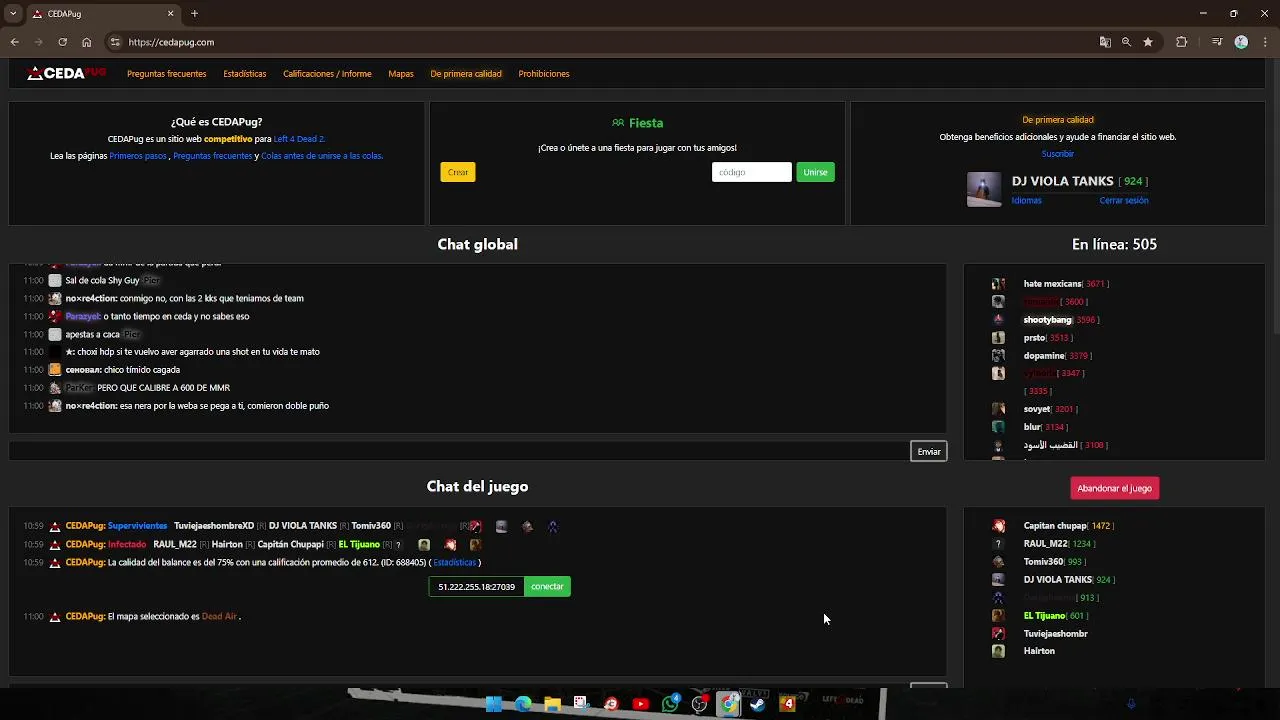Go to Calificaciones / Informe page

pos(327,74)
